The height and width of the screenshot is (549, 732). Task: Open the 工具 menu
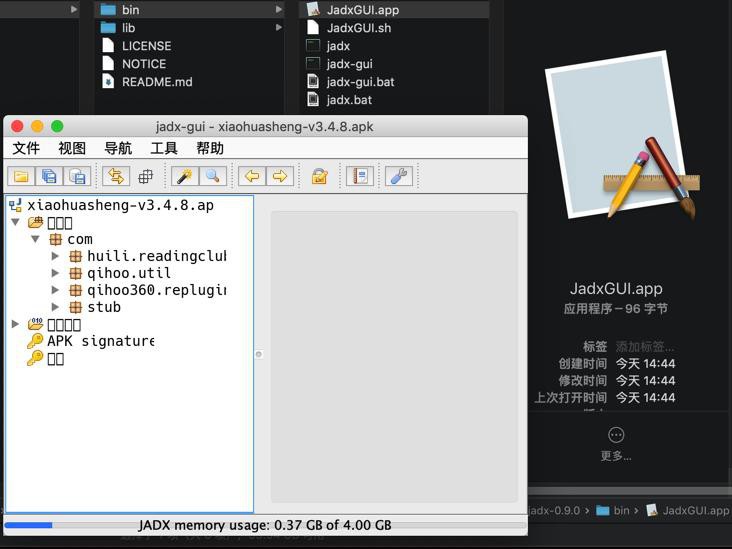(164, 148)
